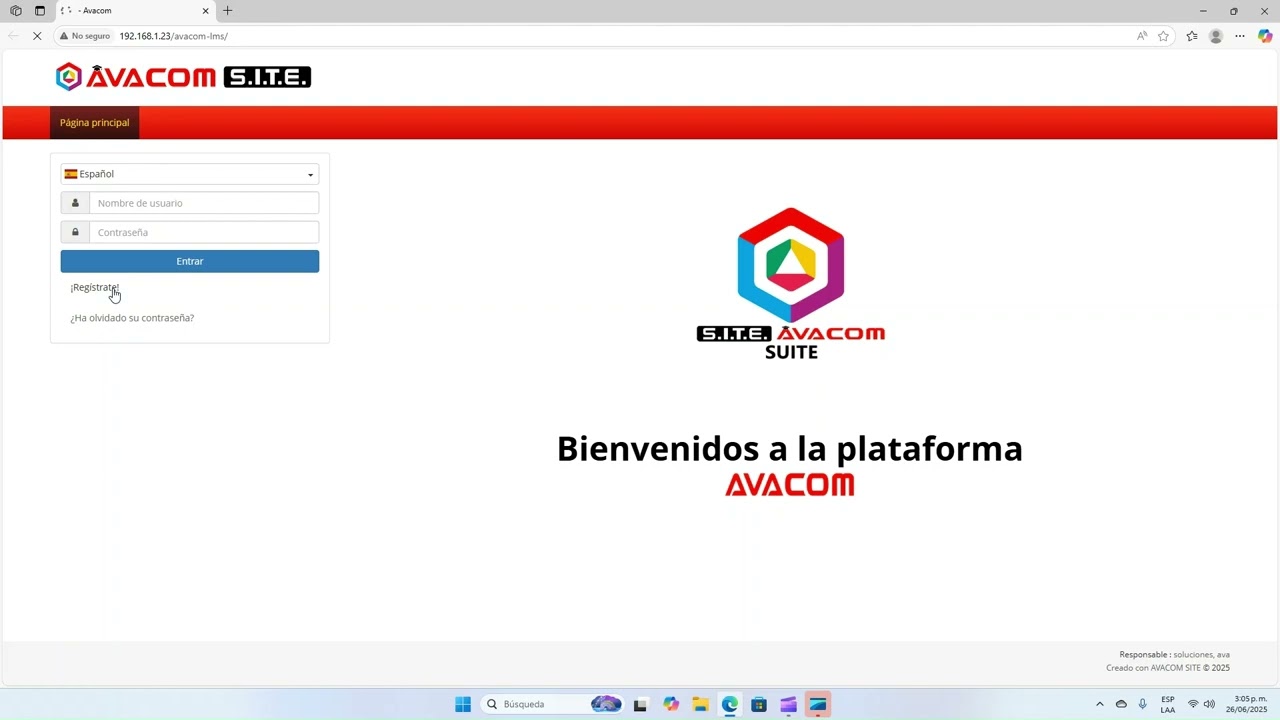1280x720 pixels.
Task: Open the browser profile avatar
Action: (x=1216, y=36)
